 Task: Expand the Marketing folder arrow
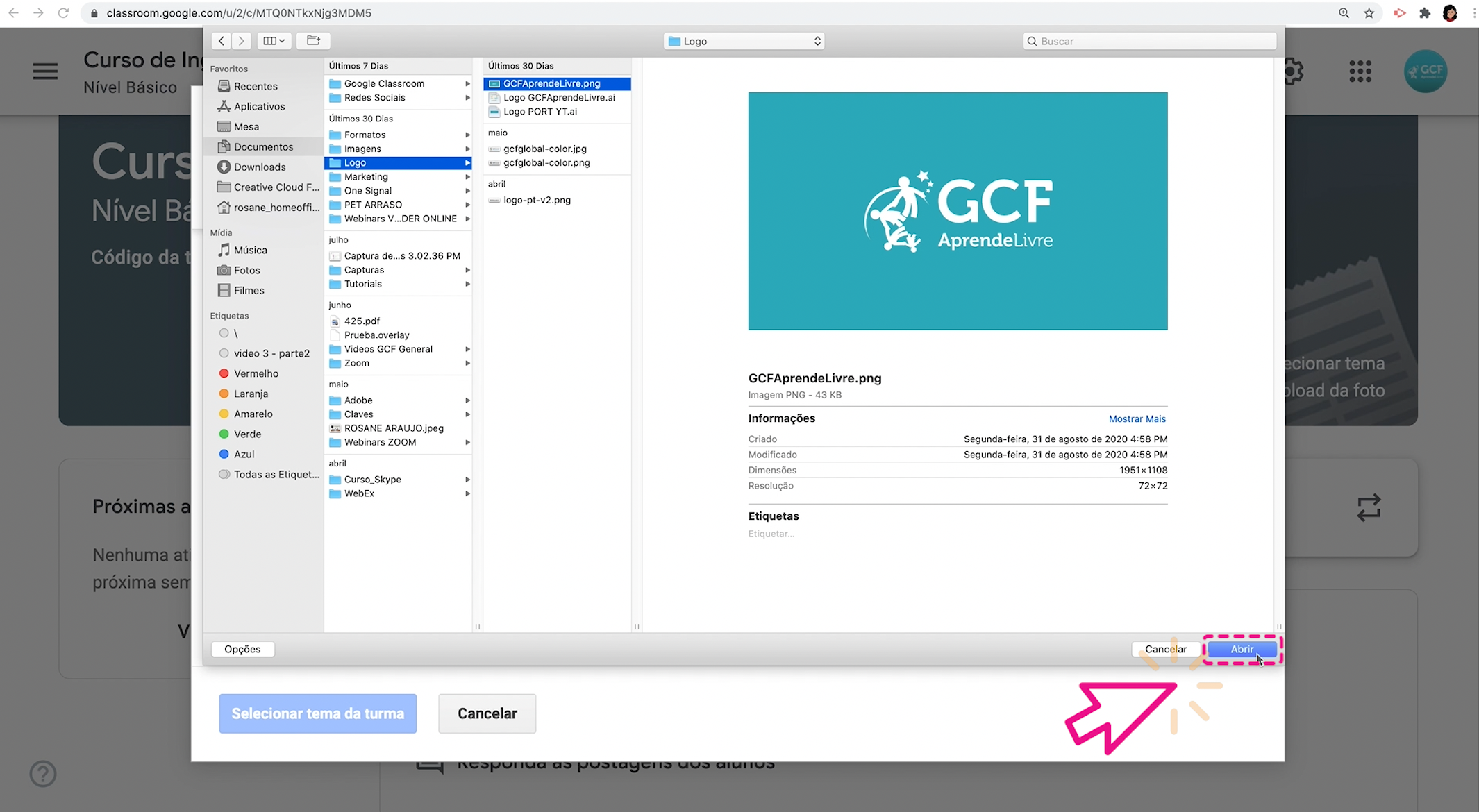(x=467, y=176)
